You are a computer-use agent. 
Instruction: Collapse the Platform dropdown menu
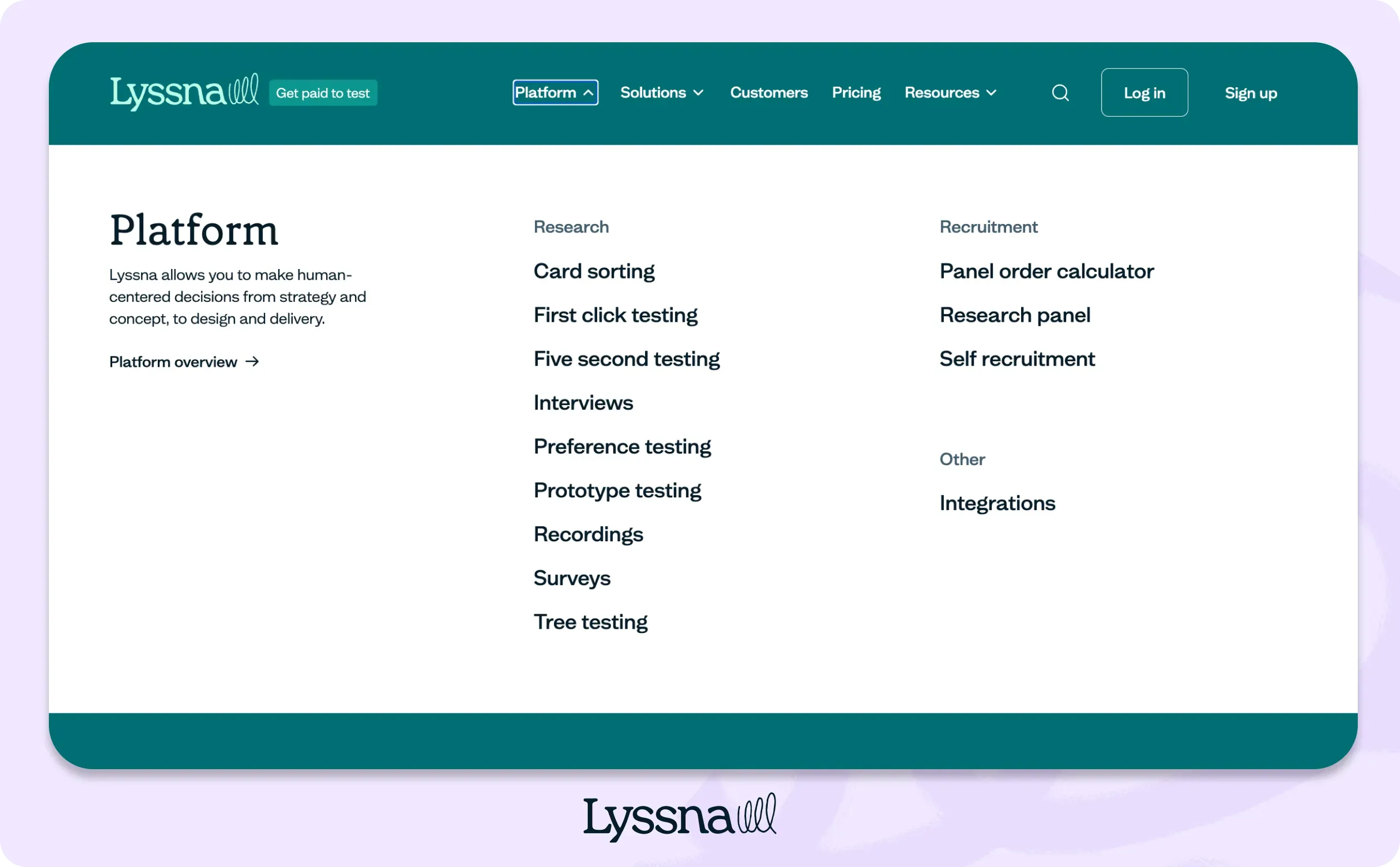(x=555, y=93)
